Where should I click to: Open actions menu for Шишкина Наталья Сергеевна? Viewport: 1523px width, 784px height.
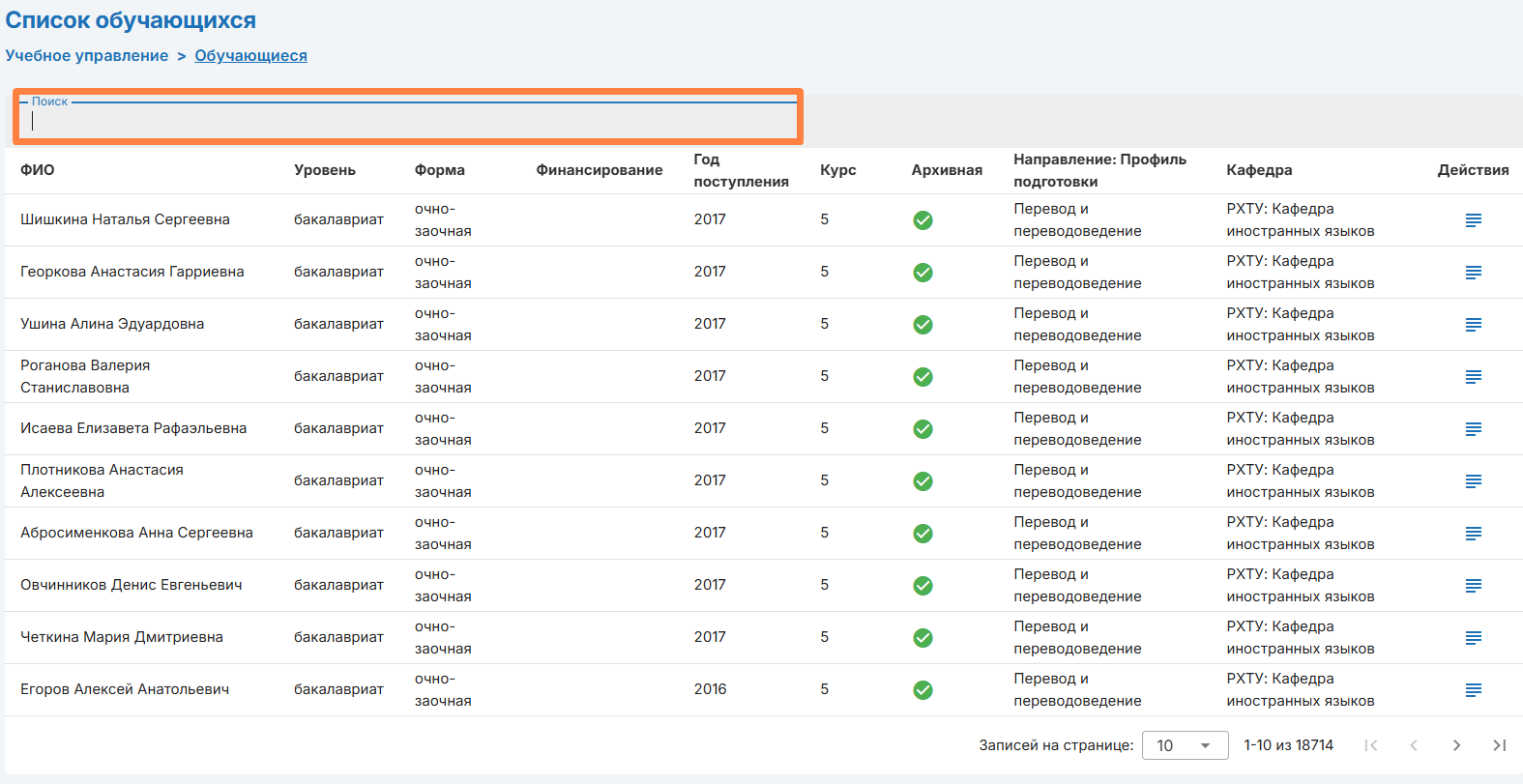(x=1473, y=220)
